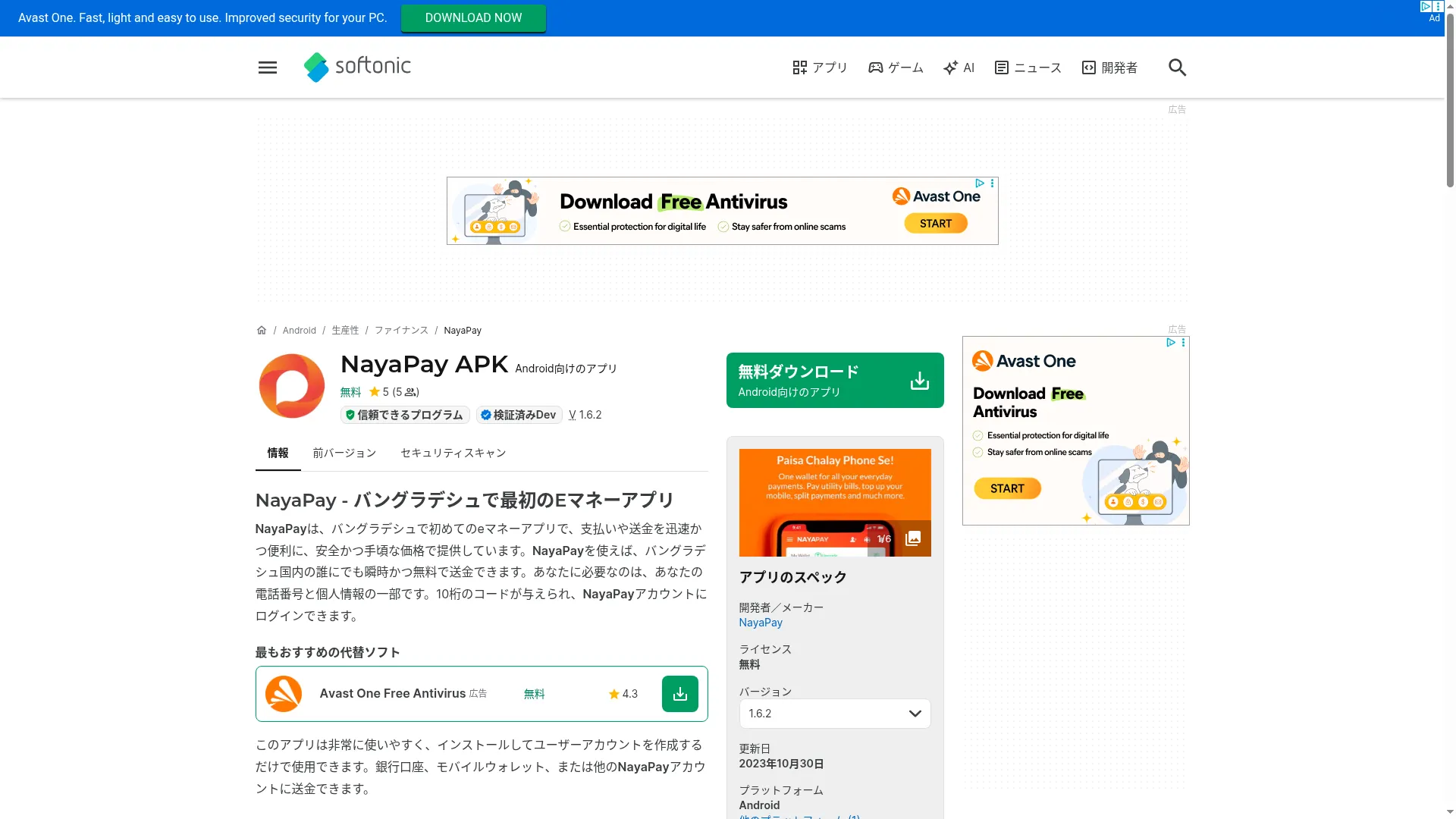Click the user ratings people icon
This screenshot has height=819, width=1456.
point(410,392)
